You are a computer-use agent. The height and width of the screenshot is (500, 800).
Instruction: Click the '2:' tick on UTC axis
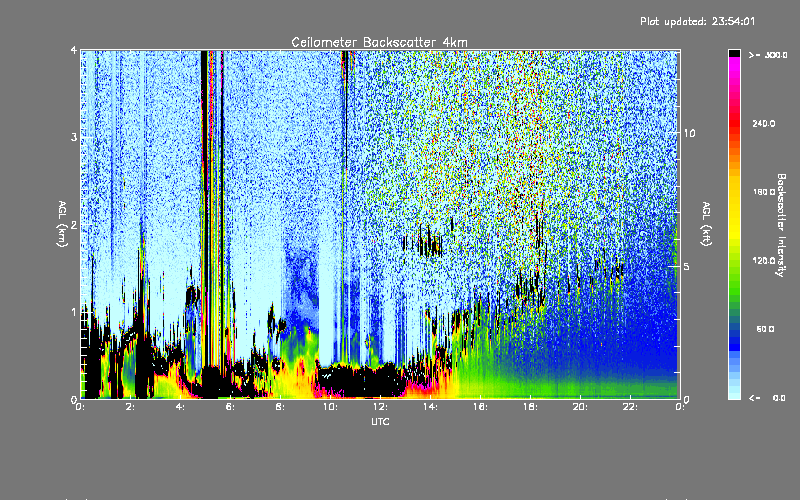coord(131,407)
